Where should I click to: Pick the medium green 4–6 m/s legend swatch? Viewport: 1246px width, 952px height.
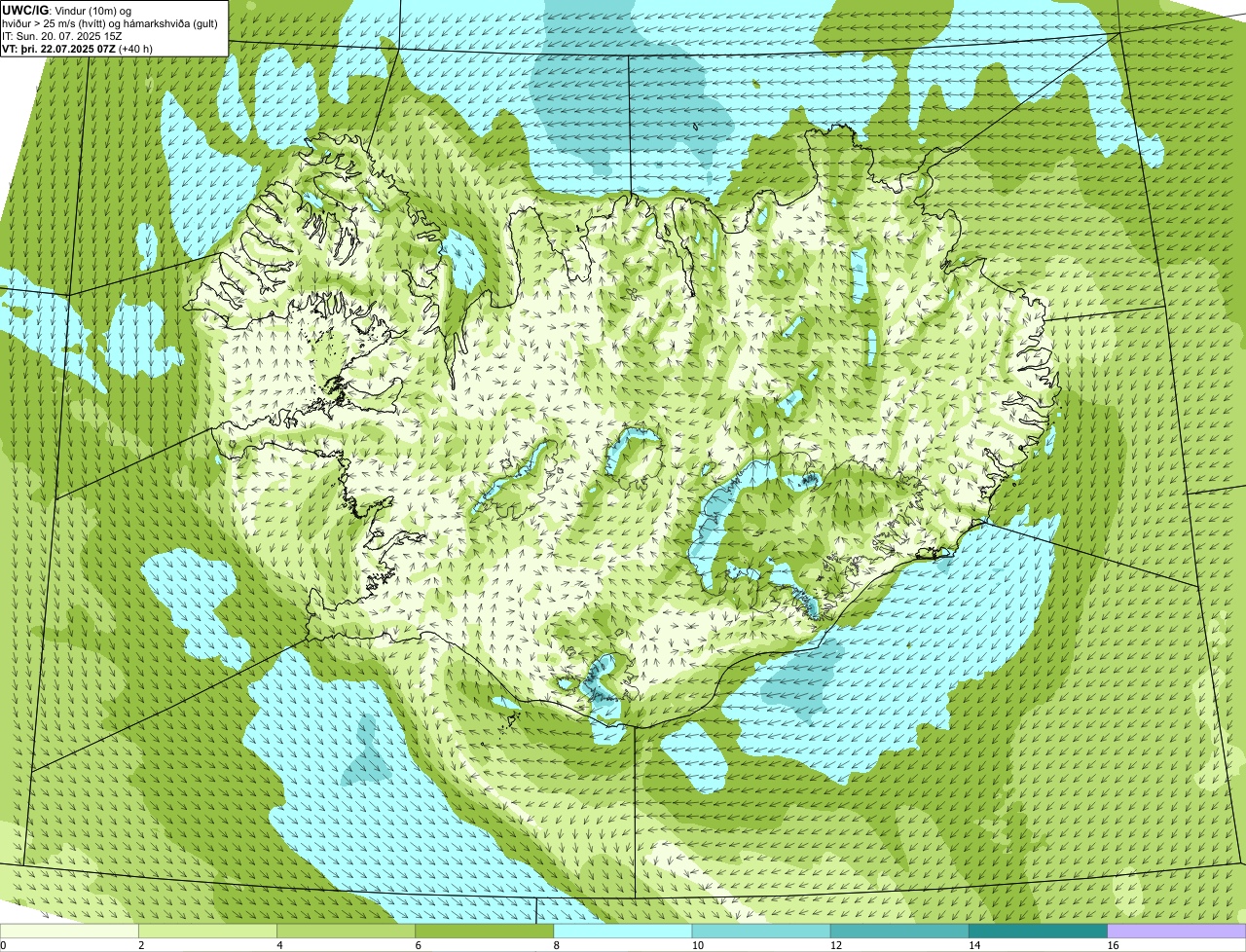[x=346, y=931]
